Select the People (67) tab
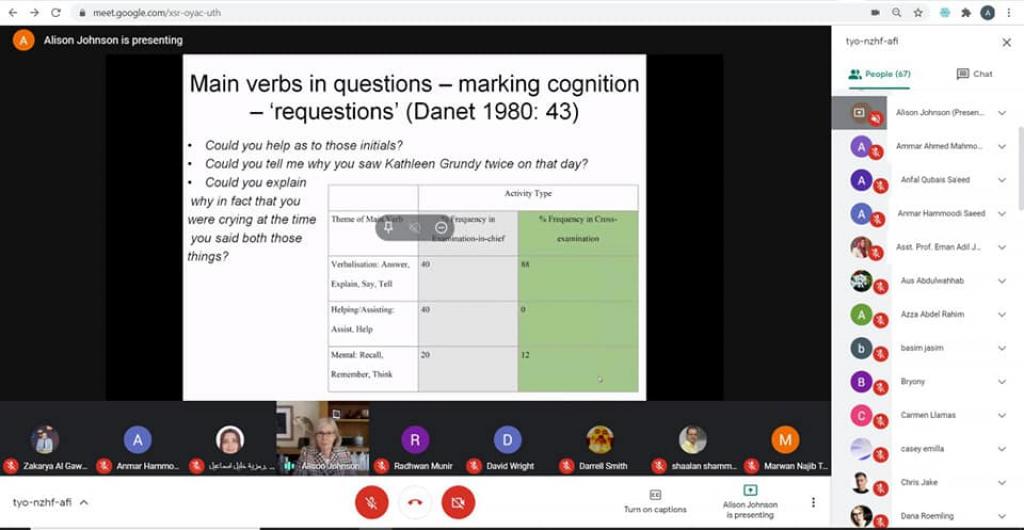The image size is (1024, 530). pyautogui.click(x=879, y=74)
